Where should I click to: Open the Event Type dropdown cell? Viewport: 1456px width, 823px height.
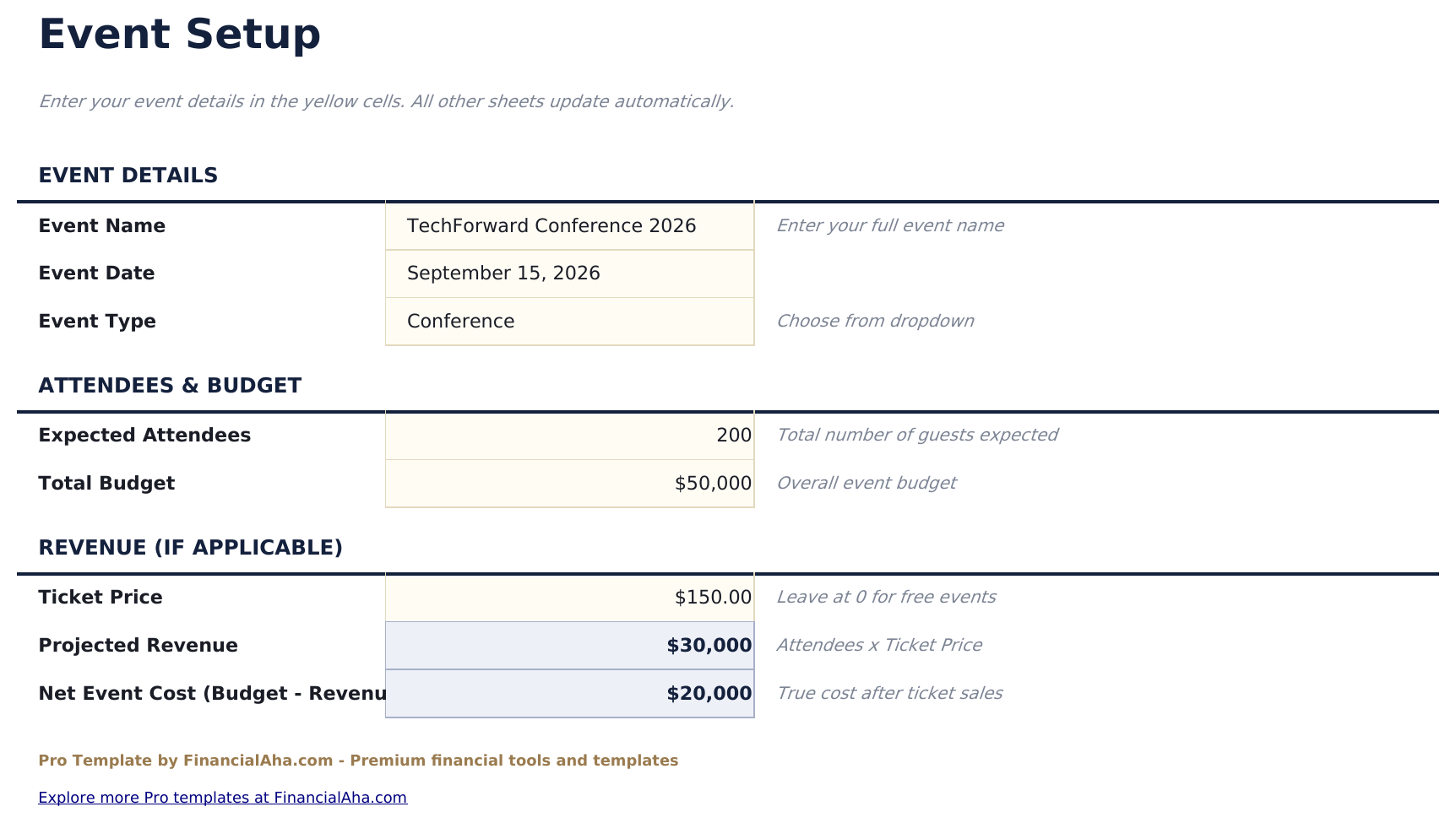(569, 322)
